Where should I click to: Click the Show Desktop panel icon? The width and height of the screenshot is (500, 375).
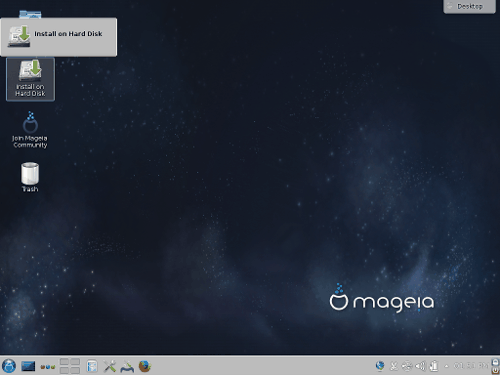28,366
